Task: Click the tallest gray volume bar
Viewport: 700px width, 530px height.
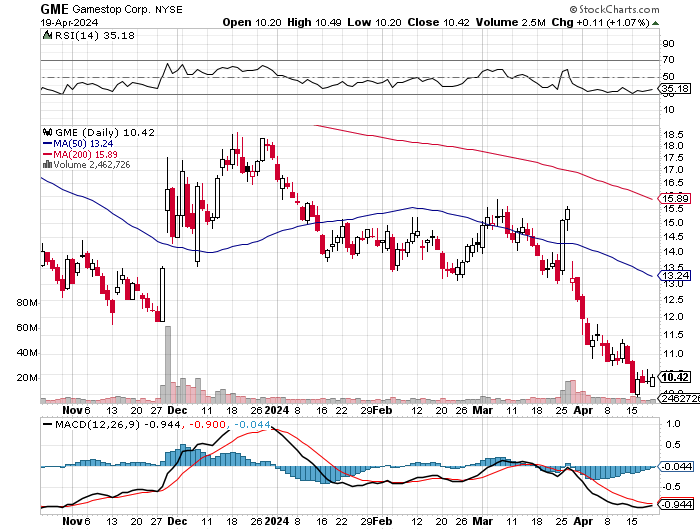Action: 168,364
